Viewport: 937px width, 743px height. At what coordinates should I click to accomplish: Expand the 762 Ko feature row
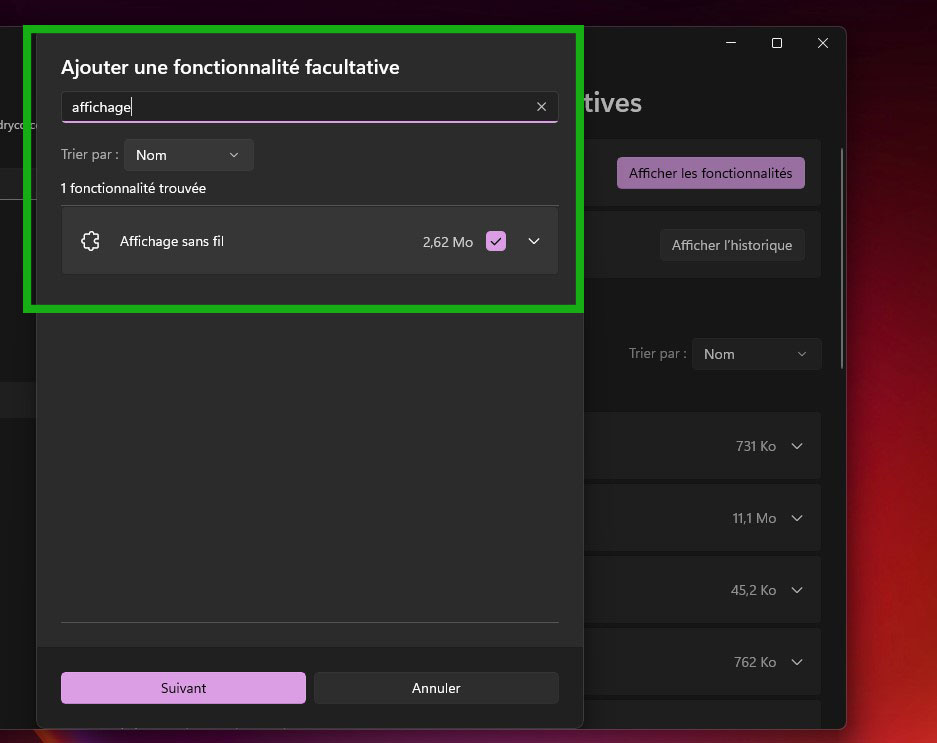point(797,662)
